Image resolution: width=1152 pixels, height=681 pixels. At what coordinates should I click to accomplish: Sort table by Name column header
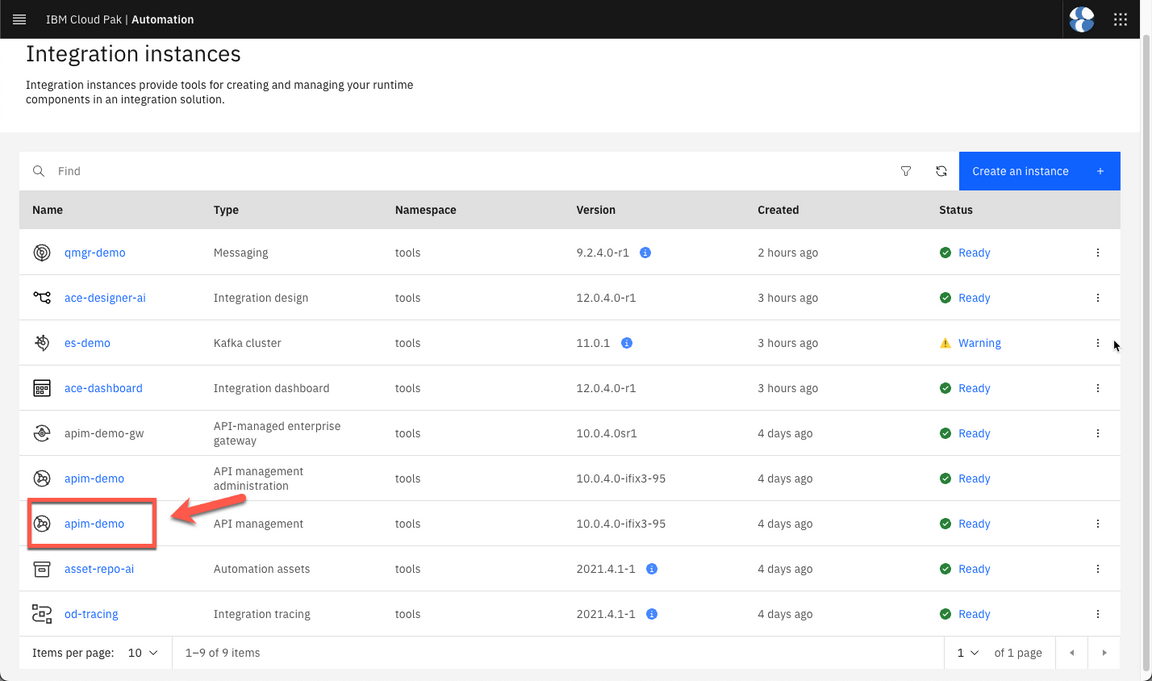[48, 210]
